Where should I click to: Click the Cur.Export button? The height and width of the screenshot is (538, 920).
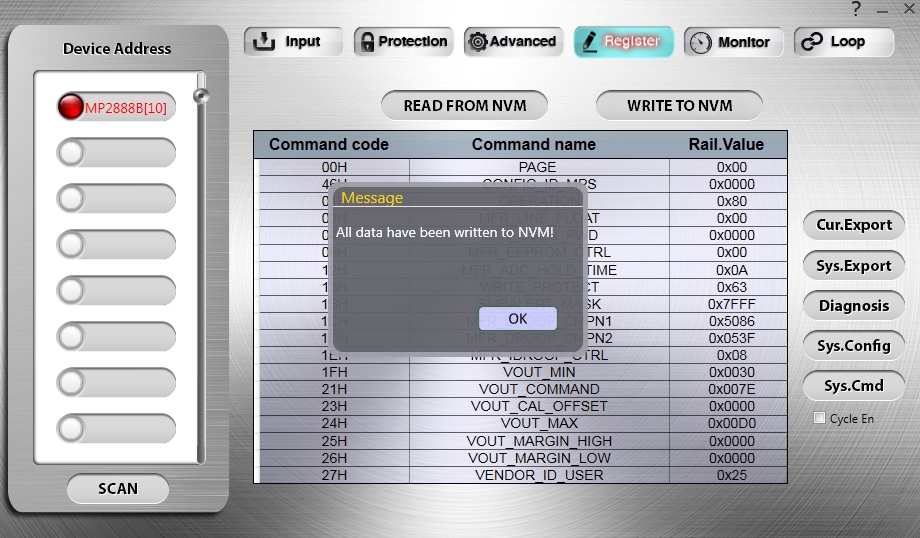[x=853, y=225]
